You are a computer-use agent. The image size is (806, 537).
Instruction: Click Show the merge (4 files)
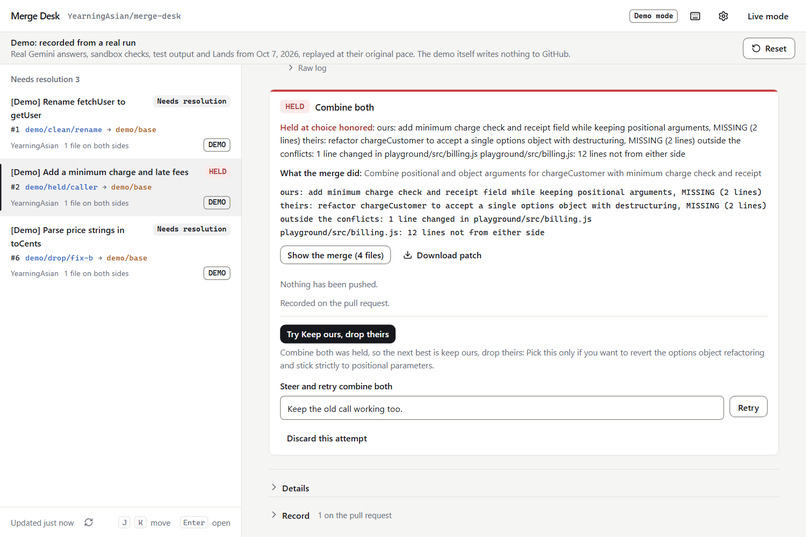pos(335,255)
